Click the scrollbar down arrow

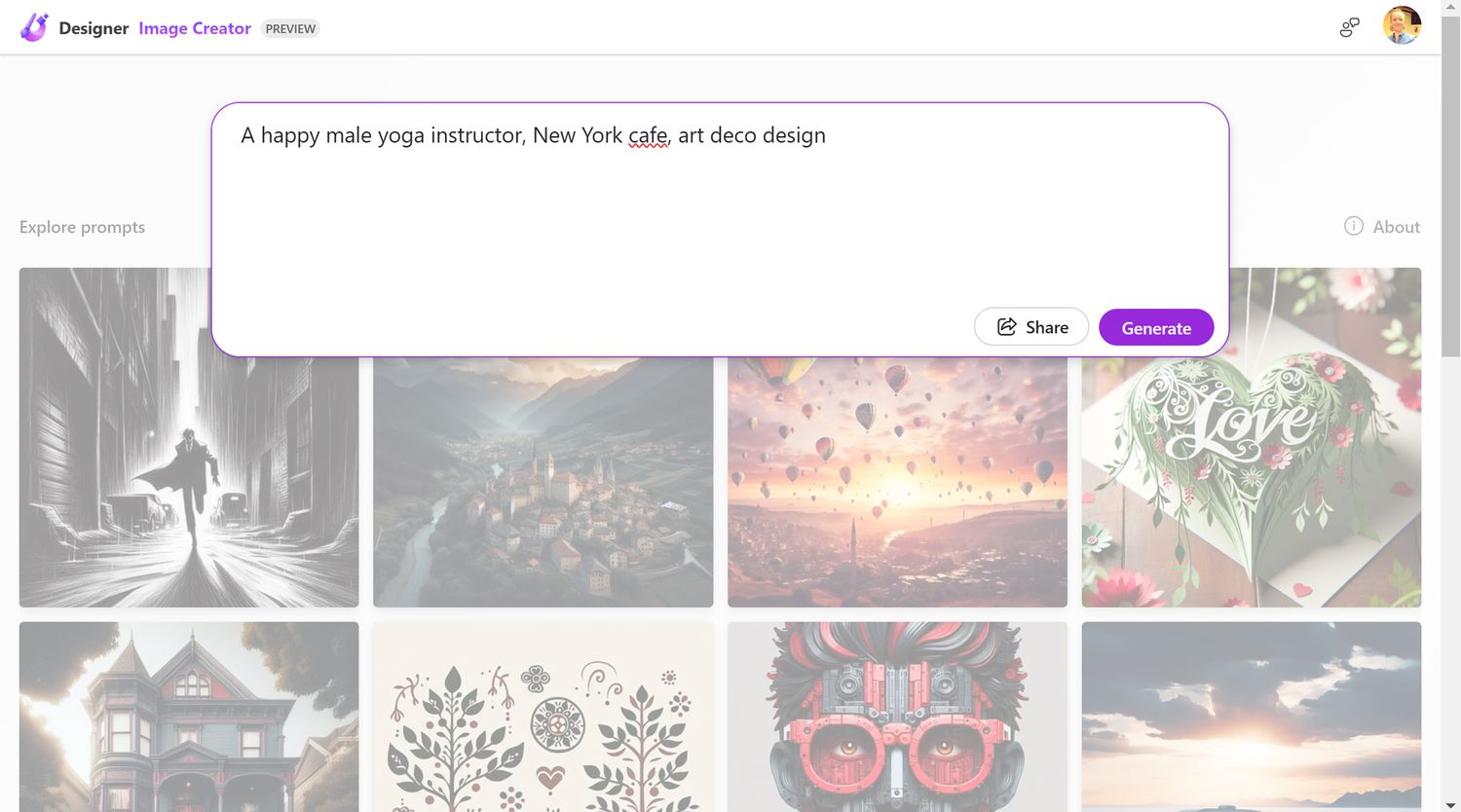click(x=1450, y=803)
